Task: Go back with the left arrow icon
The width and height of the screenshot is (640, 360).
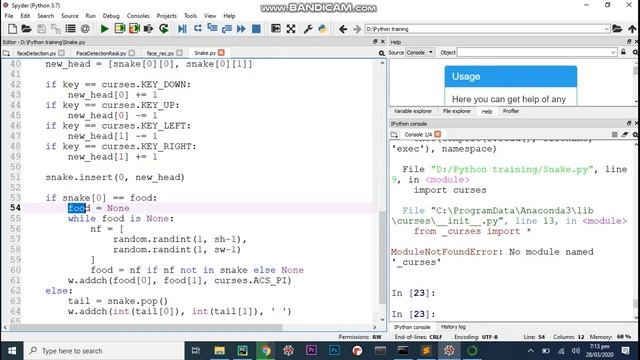Action: coord(343,29)
